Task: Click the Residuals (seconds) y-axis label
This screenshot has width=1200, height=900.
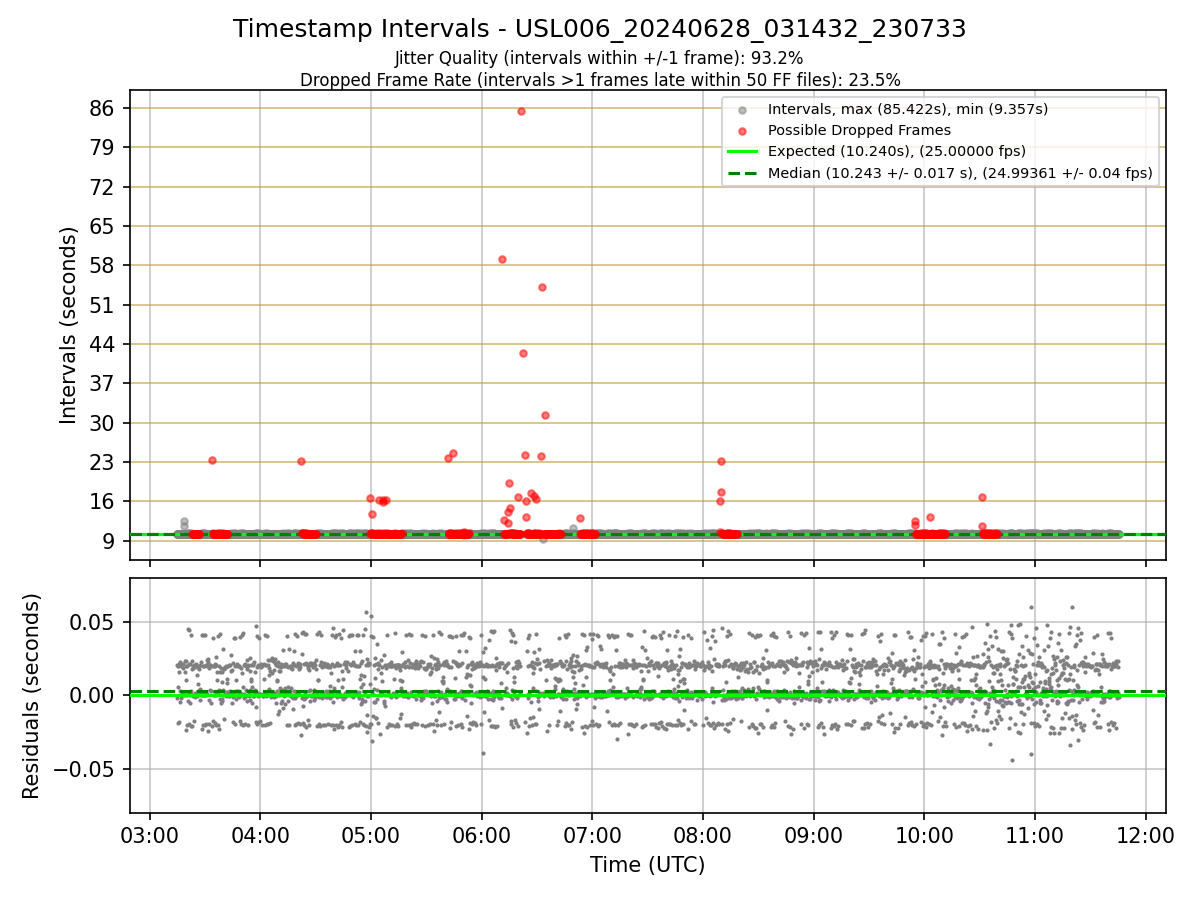Action: [32, 695]
